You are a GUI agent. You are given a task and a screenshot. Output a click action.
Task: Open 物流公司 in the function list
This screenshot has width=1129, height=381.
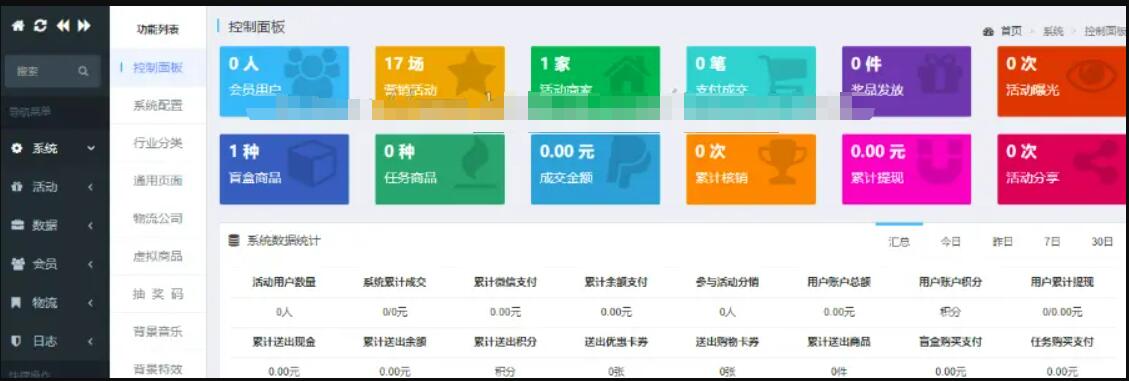pyautogui.click(x=158, y=218)
